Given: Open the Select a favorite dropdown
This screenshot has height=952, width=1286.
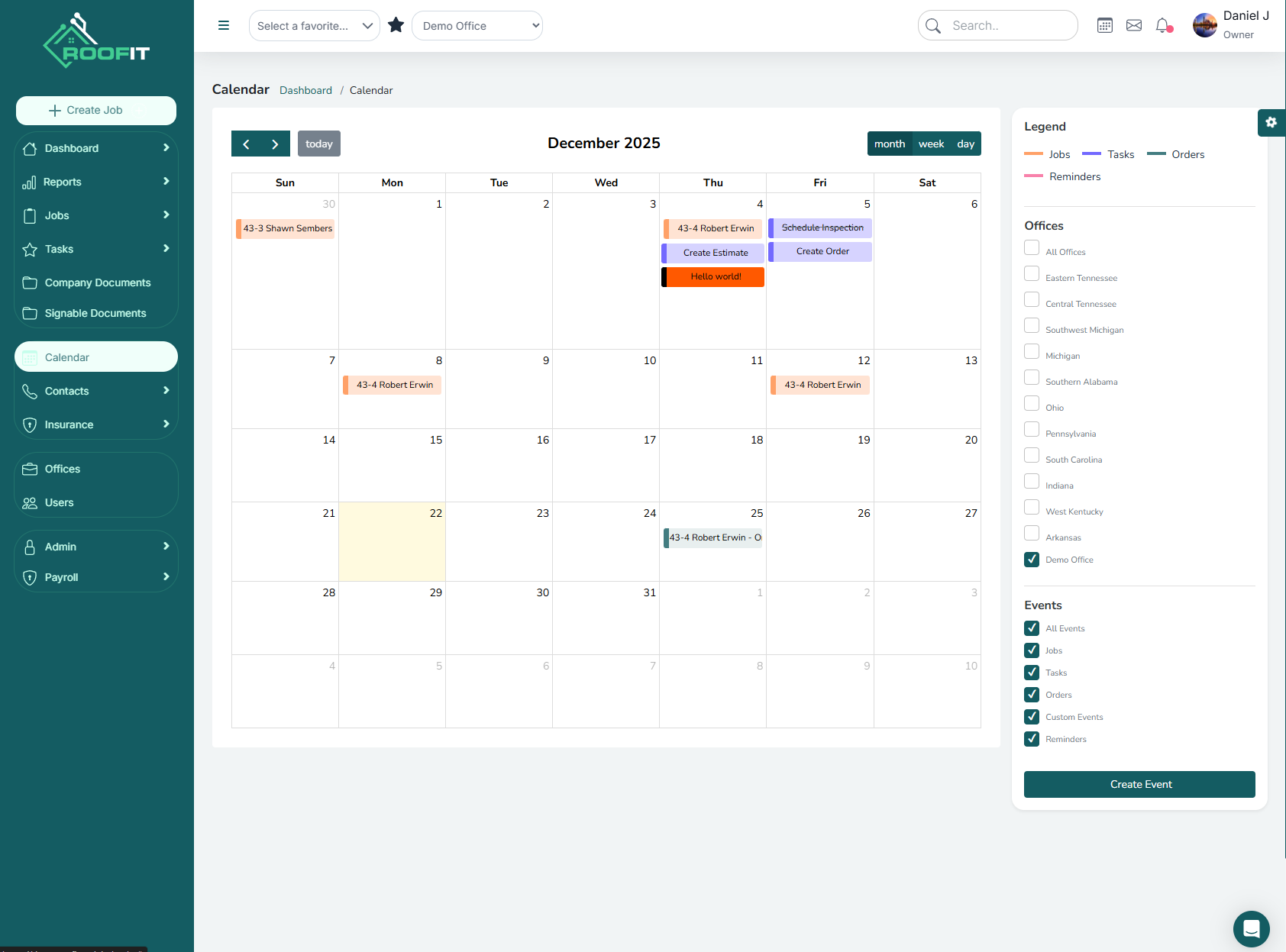Looking at the screenshot, I should pyautogui.click(x=314, y=25).
